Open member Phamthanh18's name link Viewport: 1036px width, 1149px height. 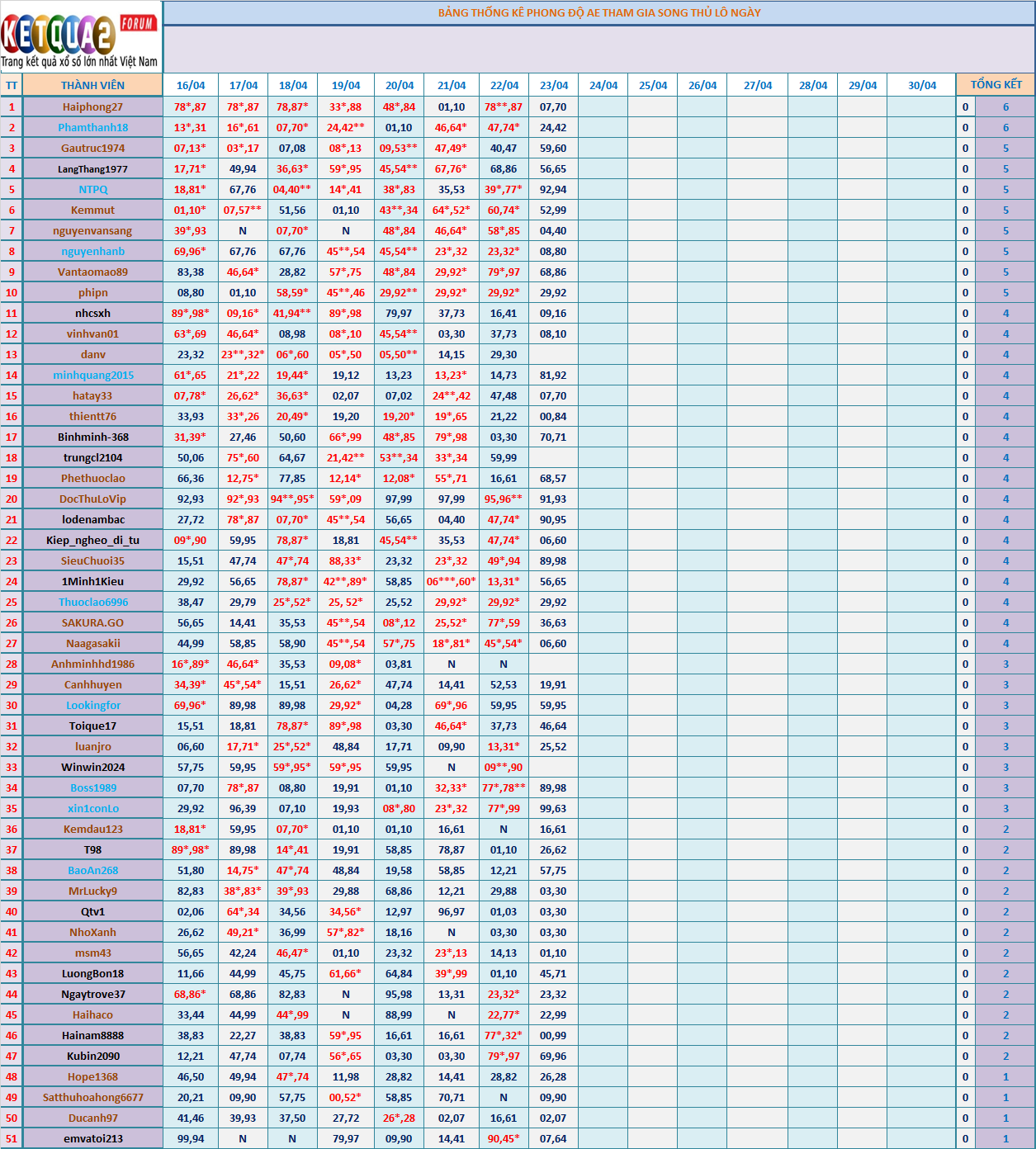click(x=92, y=127)
